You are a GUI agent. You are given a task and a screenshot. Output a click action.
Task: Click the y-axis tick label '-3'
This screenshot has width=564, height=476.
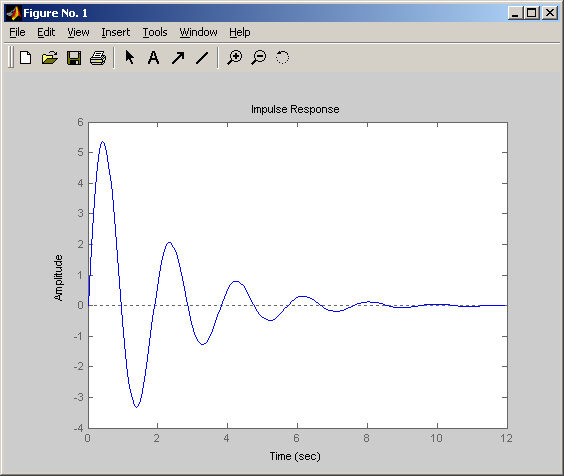[78, 397]
